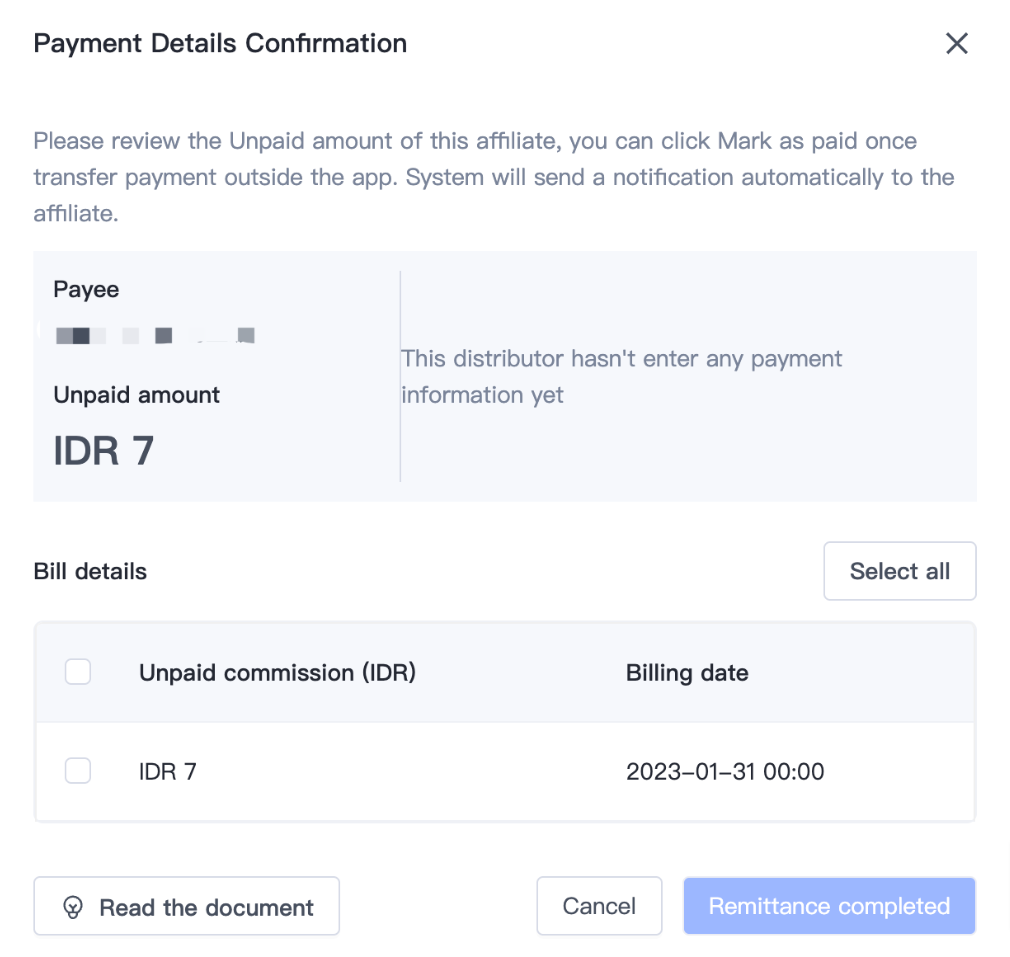The width and height of the screenshot is (1010, 957).
Task: Click the lightbulb icon beside Read the document
Action: 72,907
